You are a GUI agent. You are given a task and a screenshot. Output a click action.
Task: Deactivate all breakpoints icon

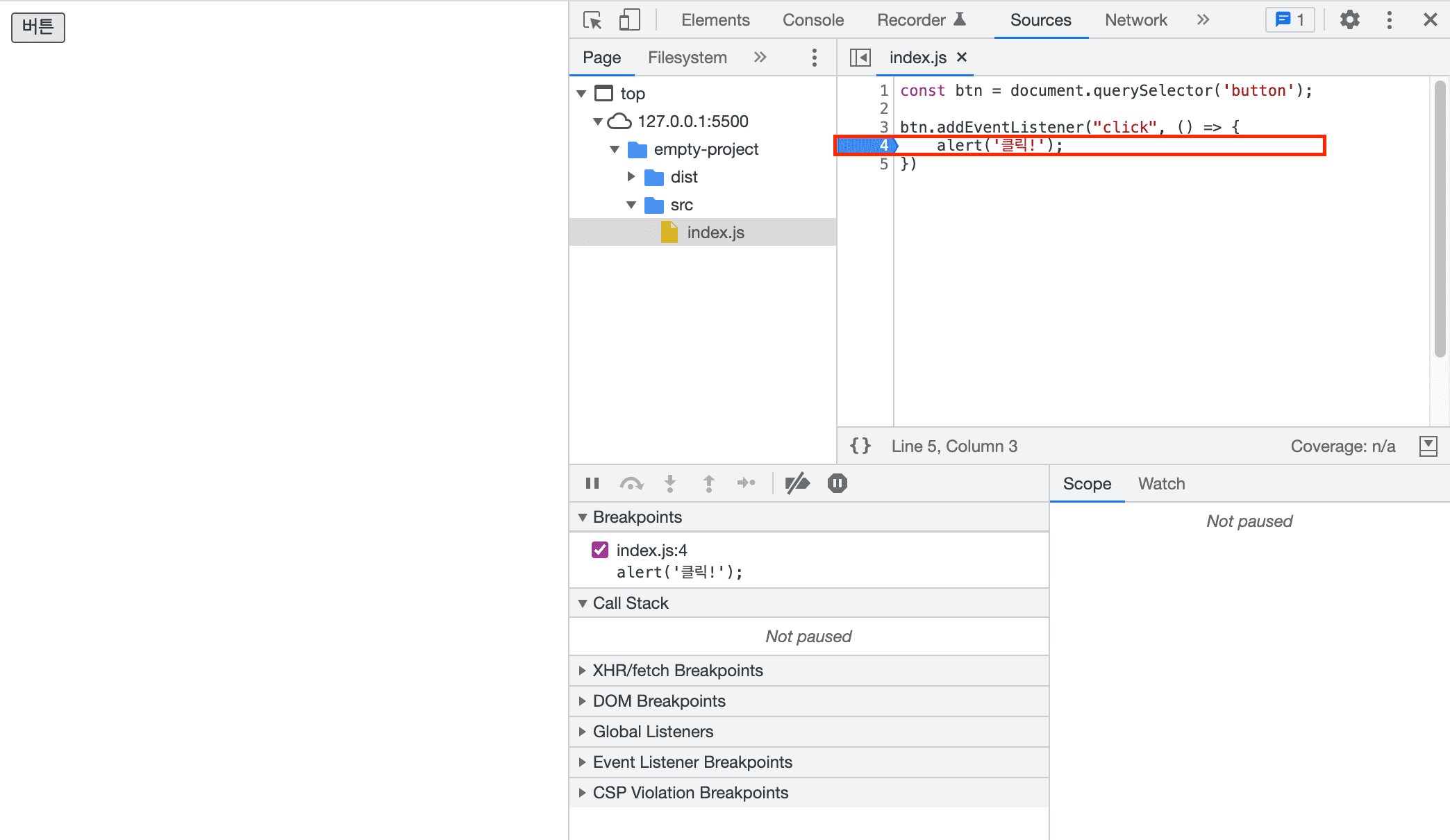tap(797, 483)
